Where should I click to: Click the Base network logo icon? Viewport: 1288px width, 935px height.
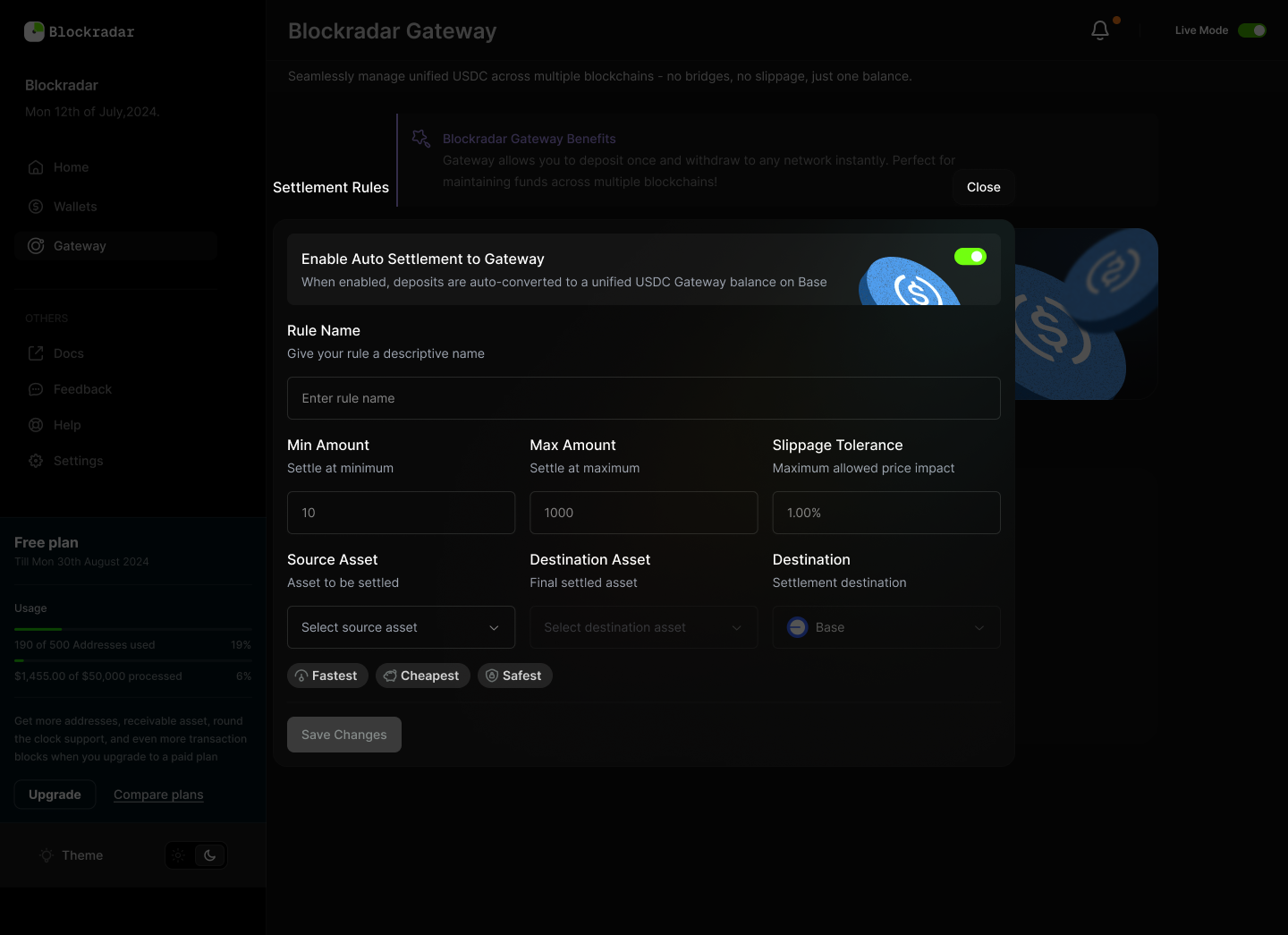798,627
